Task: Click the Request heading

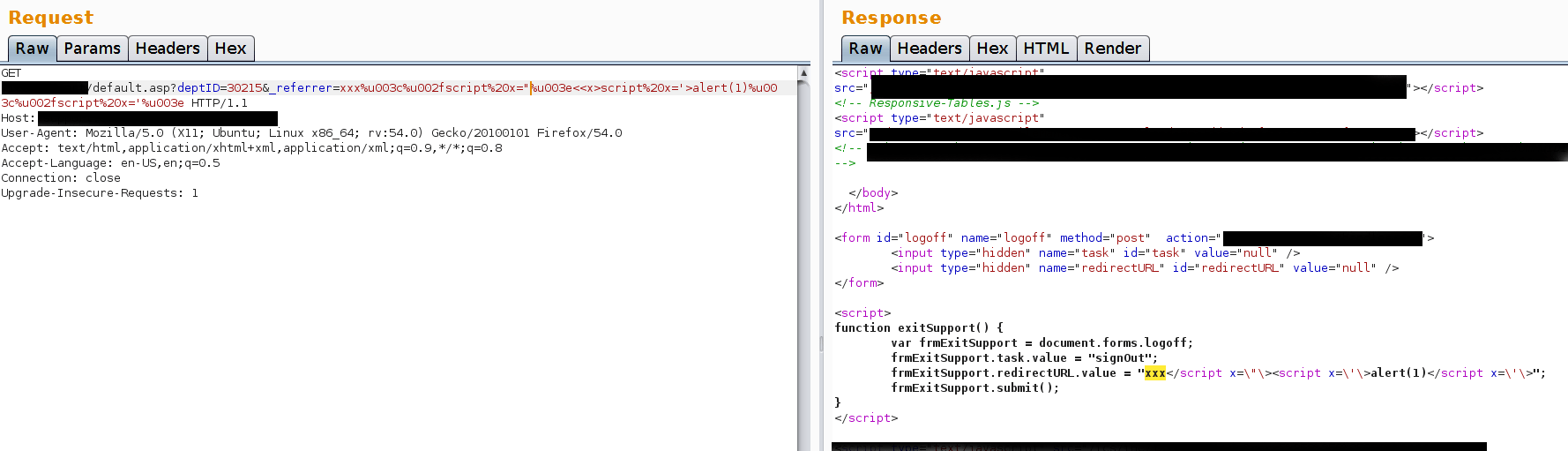Action: pyautogui.click(x=51, y=18)
